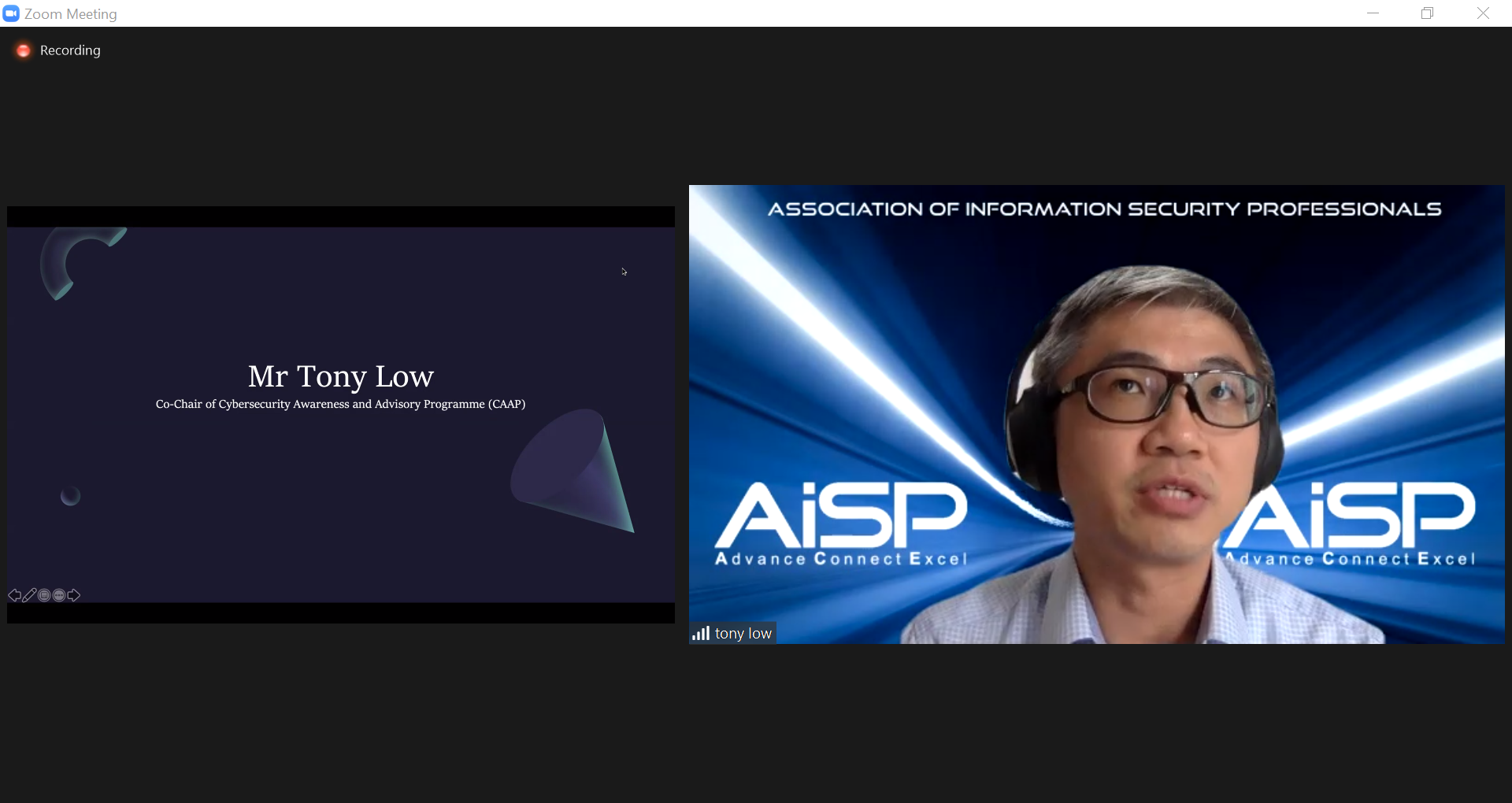Click the next slide arrow in presentation
This screenshot has height=803, width=1512.
(x=74, y=595)
